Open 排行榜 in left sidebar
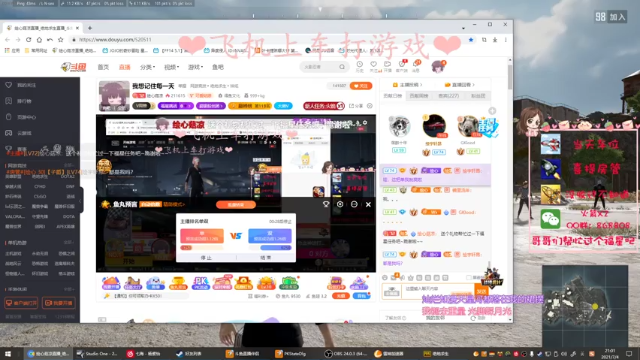Screen dimensions: 640x360 [x=24, y=101]
